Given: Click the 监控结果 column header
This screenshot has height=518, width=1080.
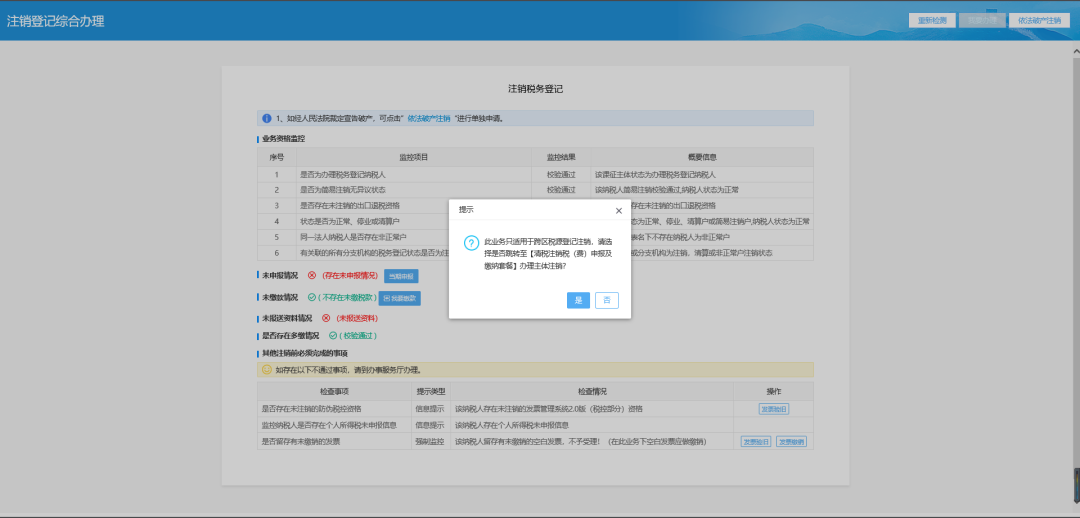Looking at the screenshot, I should [561, 157].
